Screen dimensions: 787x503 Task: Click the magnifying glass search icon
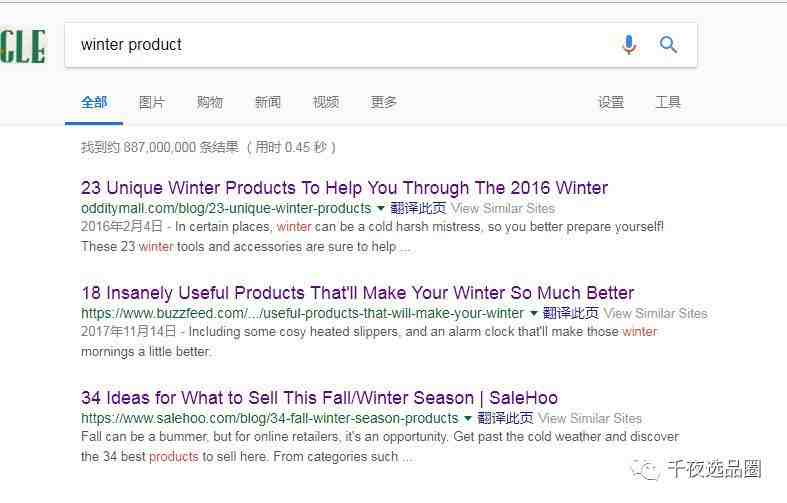pyautogui.click(x=668, y=45)
